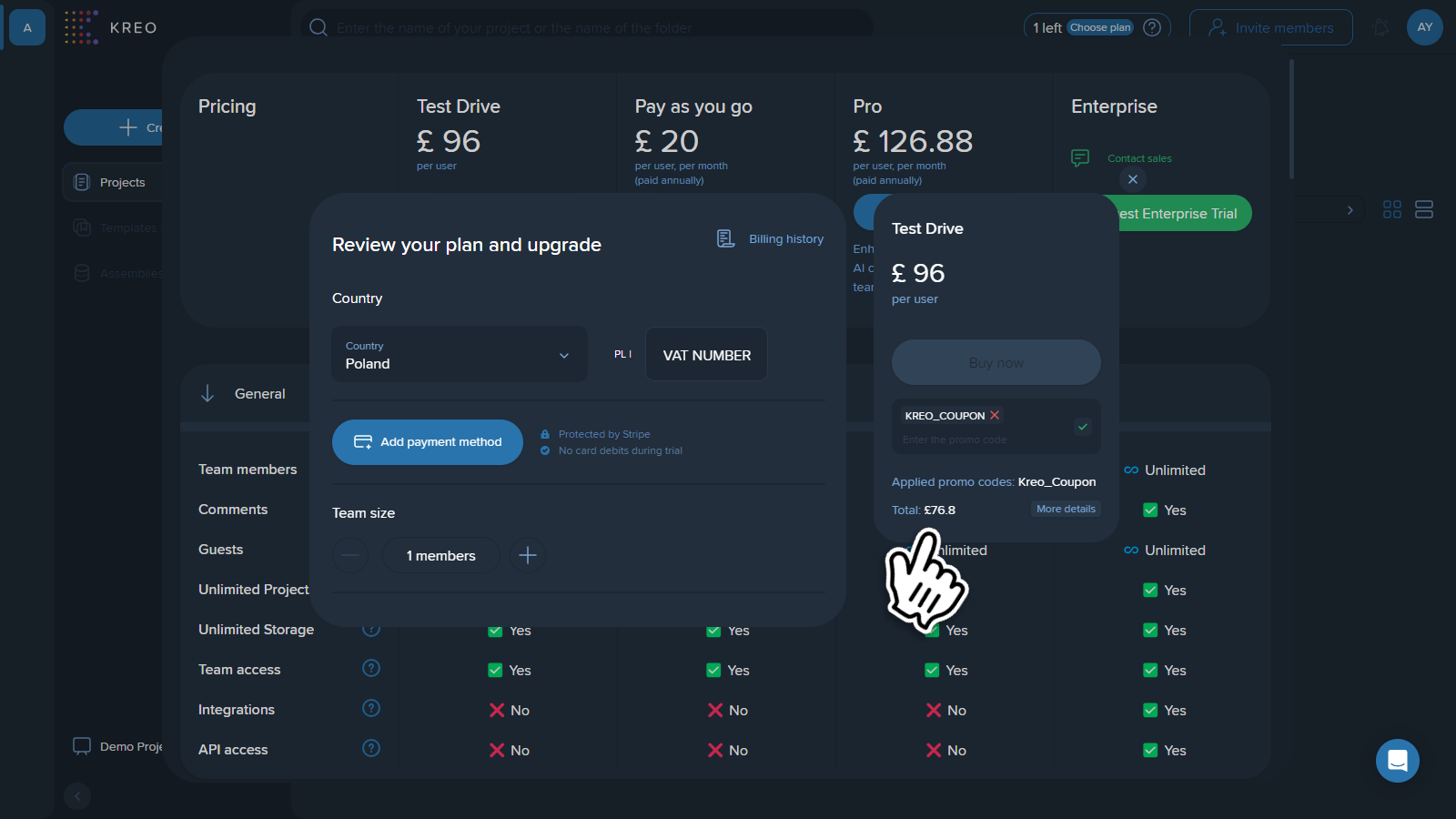Screen dimensions: 1456x819
Task: Click the Enterprise chat message icon
Action: (1080, 158)
